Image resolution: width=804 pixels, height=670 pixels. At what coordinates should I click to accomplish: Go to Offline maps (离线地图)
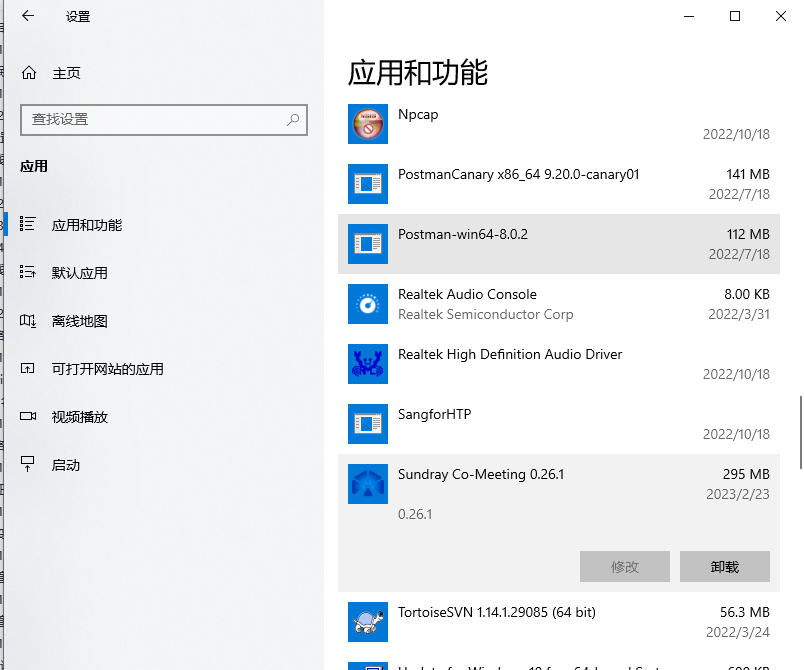coord(79,321)
